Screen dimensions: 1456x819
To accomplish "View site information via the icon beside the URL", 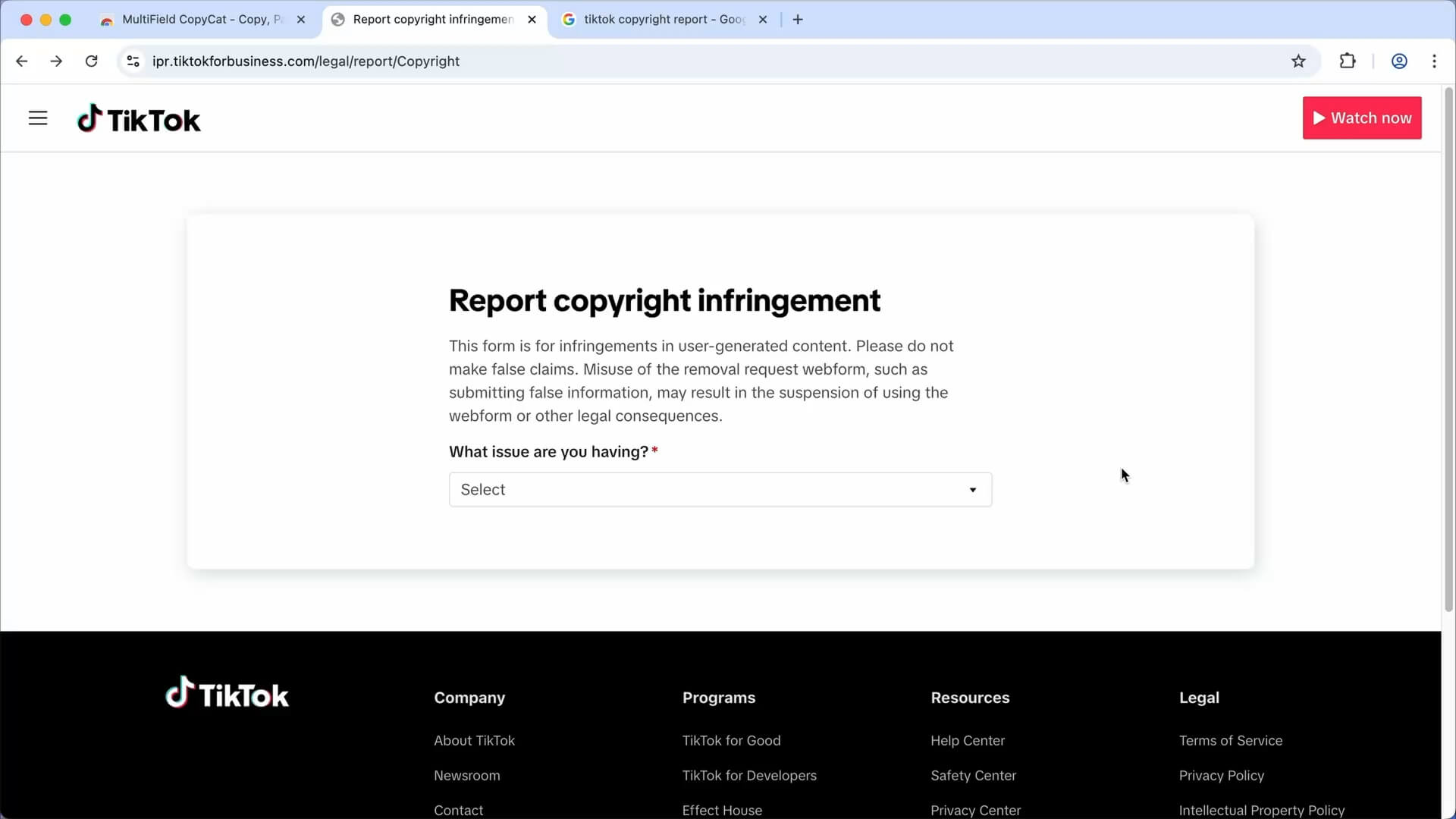I will 133,61.
